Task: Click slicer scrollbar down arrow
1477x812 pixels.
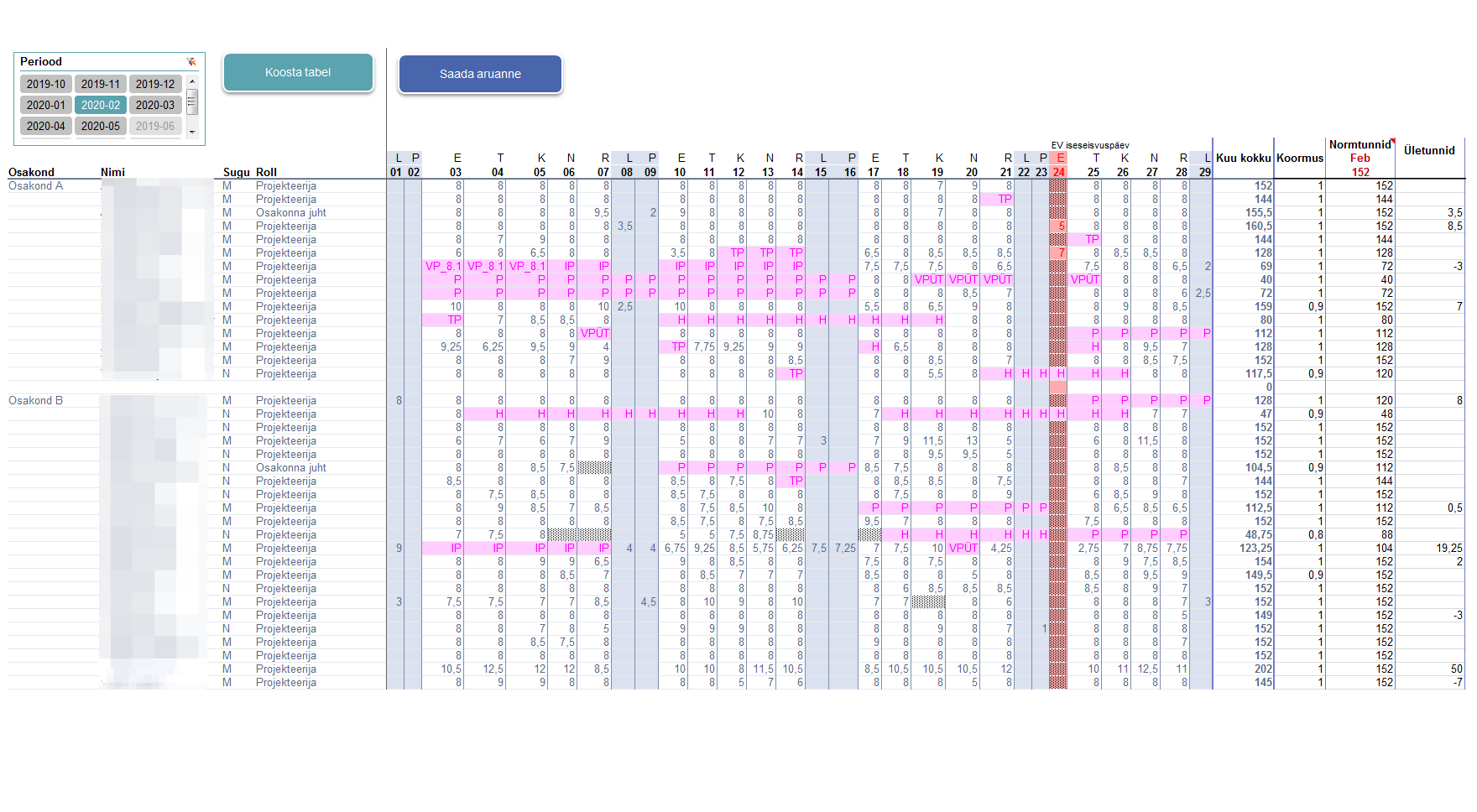Action: click(192, 132)
